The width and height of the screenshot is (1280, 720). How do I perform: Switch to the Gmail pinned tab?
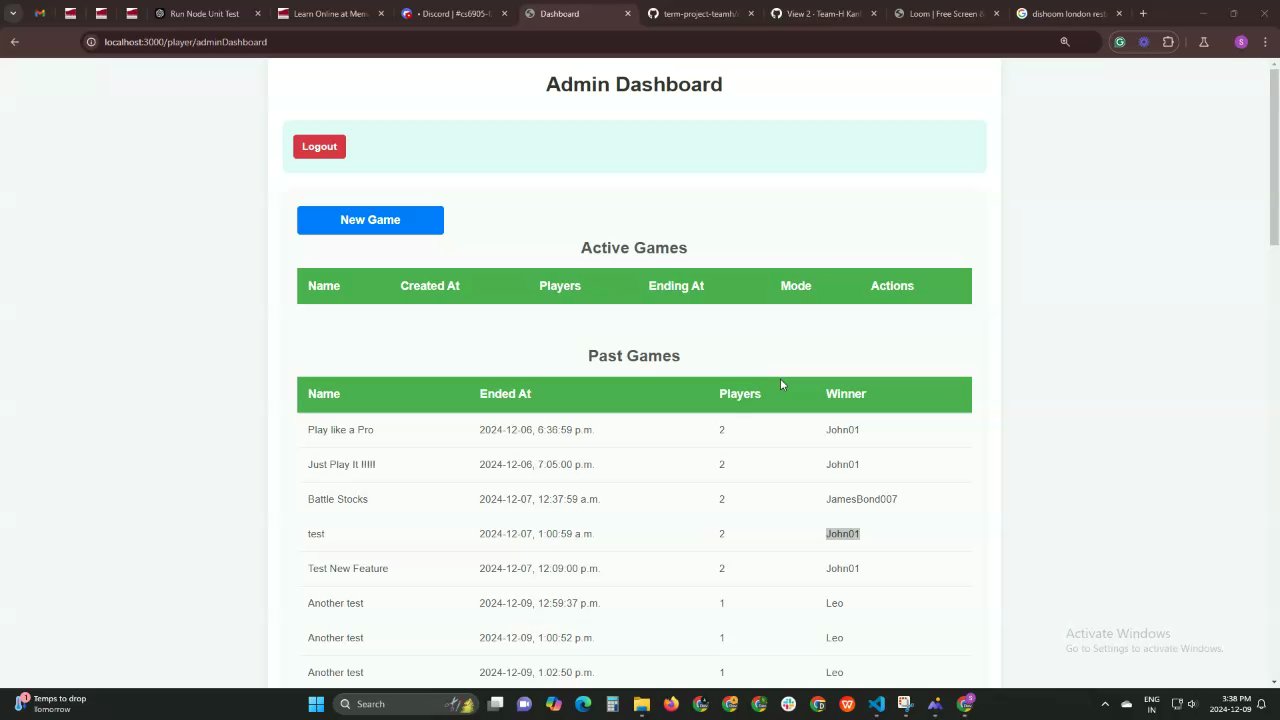pyautogui.click(x=40, y=14)
